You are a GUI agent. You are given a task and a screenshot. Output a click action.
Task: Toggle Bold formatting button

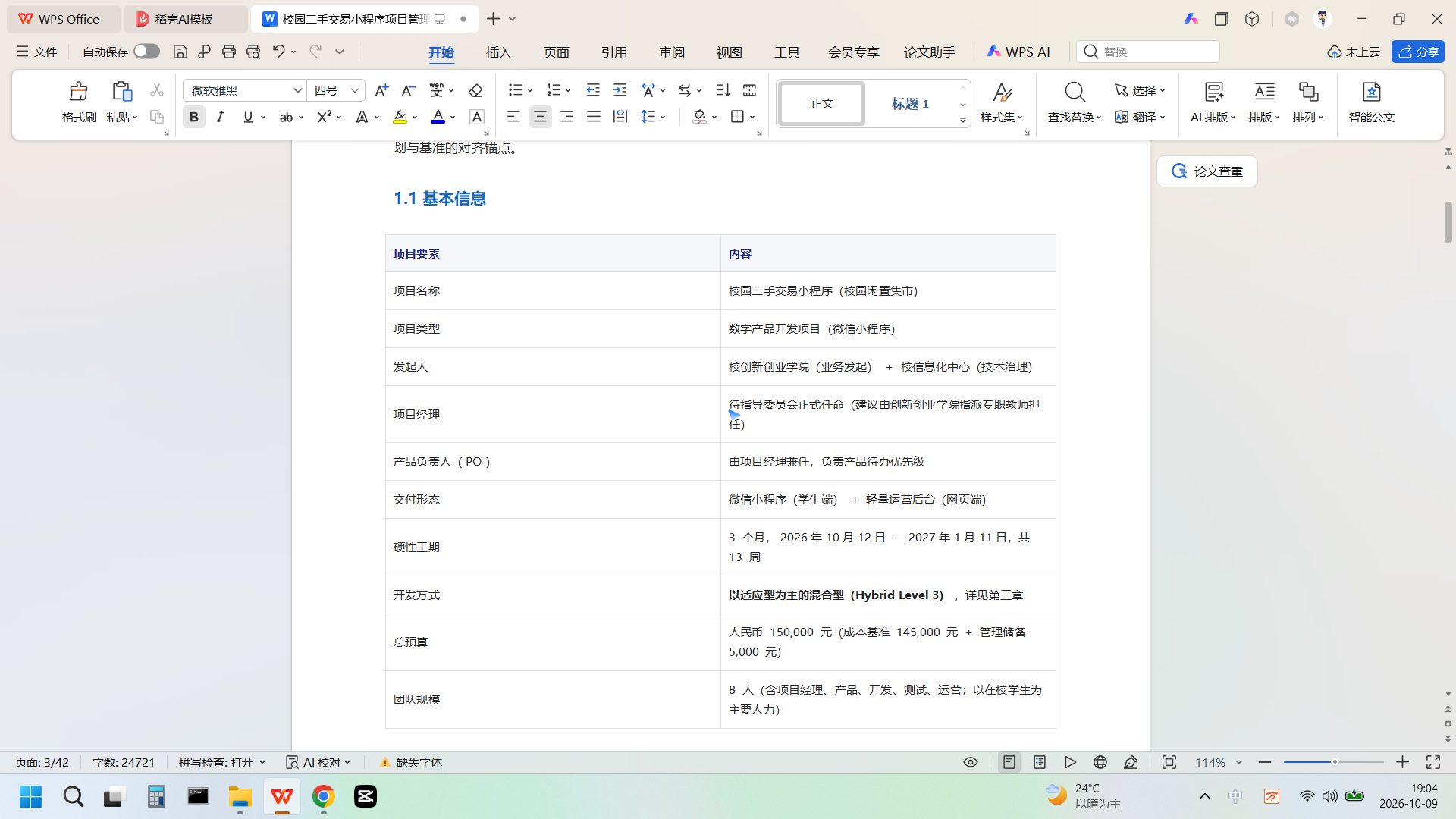[x=194, y=117]
